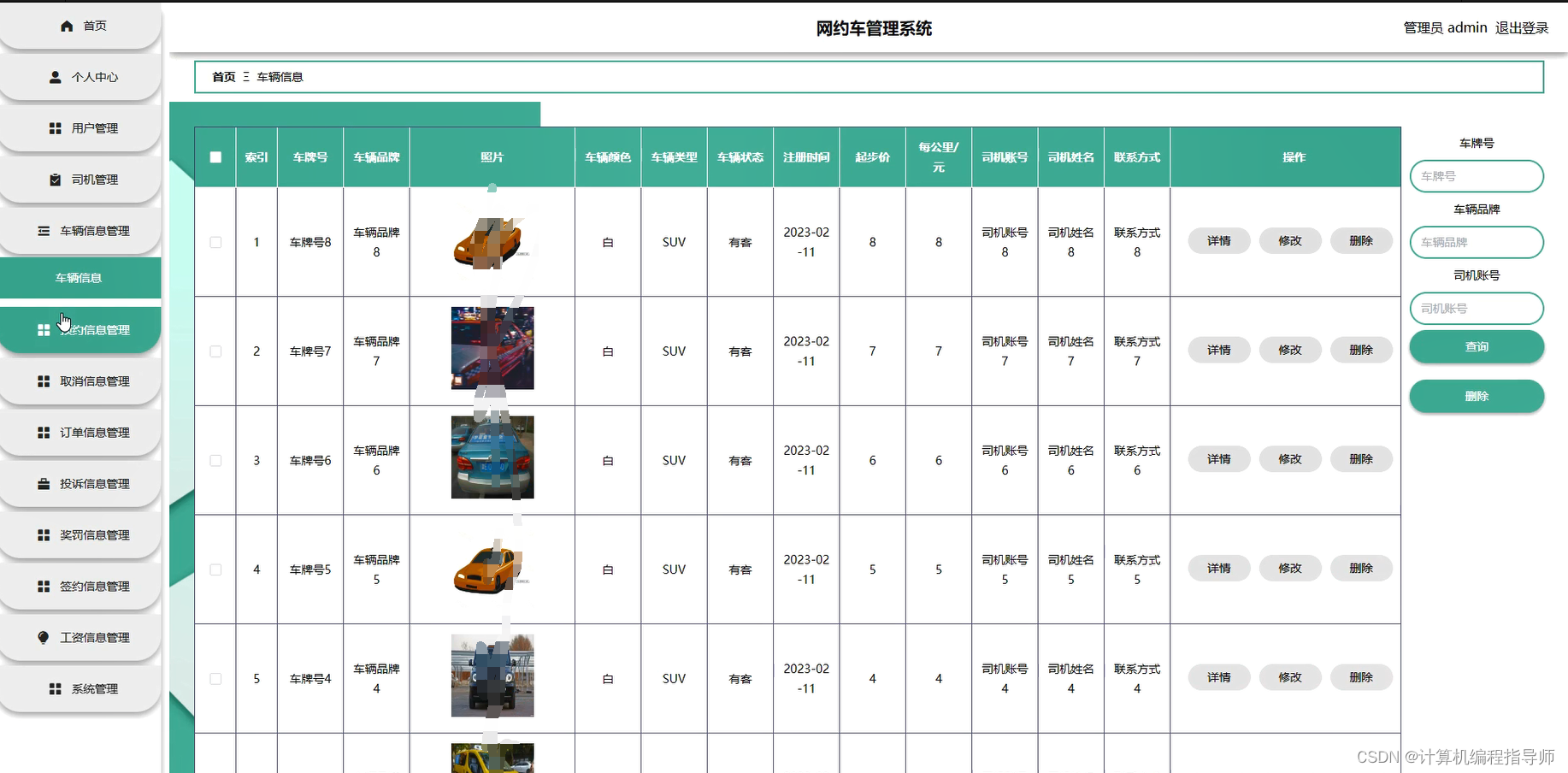Open the orange taxi photo for 车牌号5

(x=492, y=568)
